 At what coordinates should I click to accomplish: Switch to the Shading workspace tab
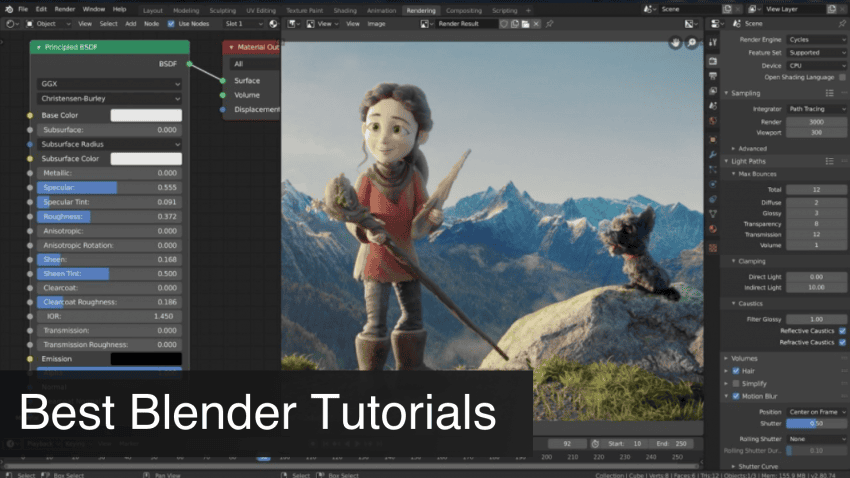345,10
